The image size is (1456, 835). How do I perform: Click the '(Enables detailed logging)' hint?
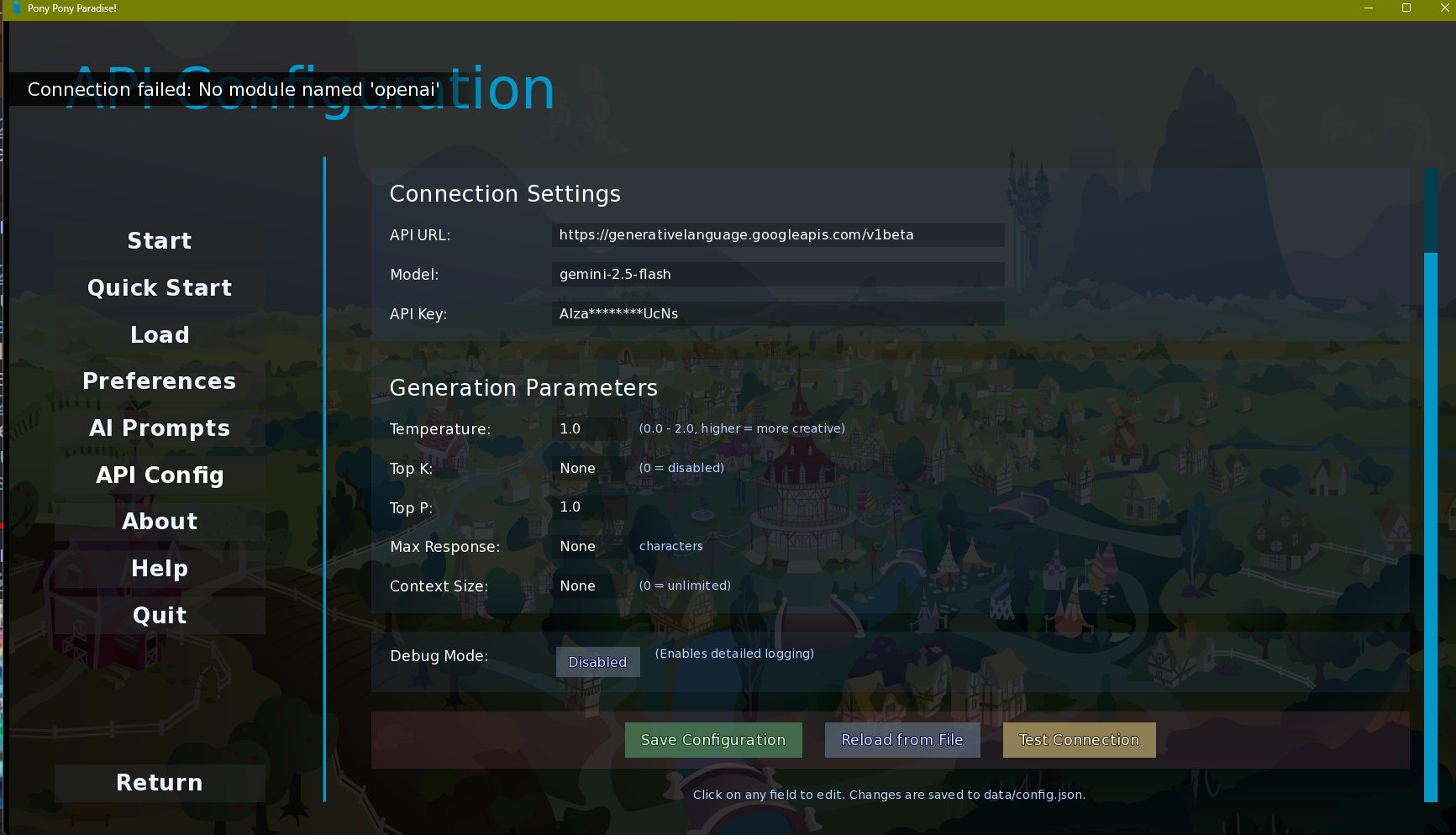pyautogui.click(x=734, y=654)
